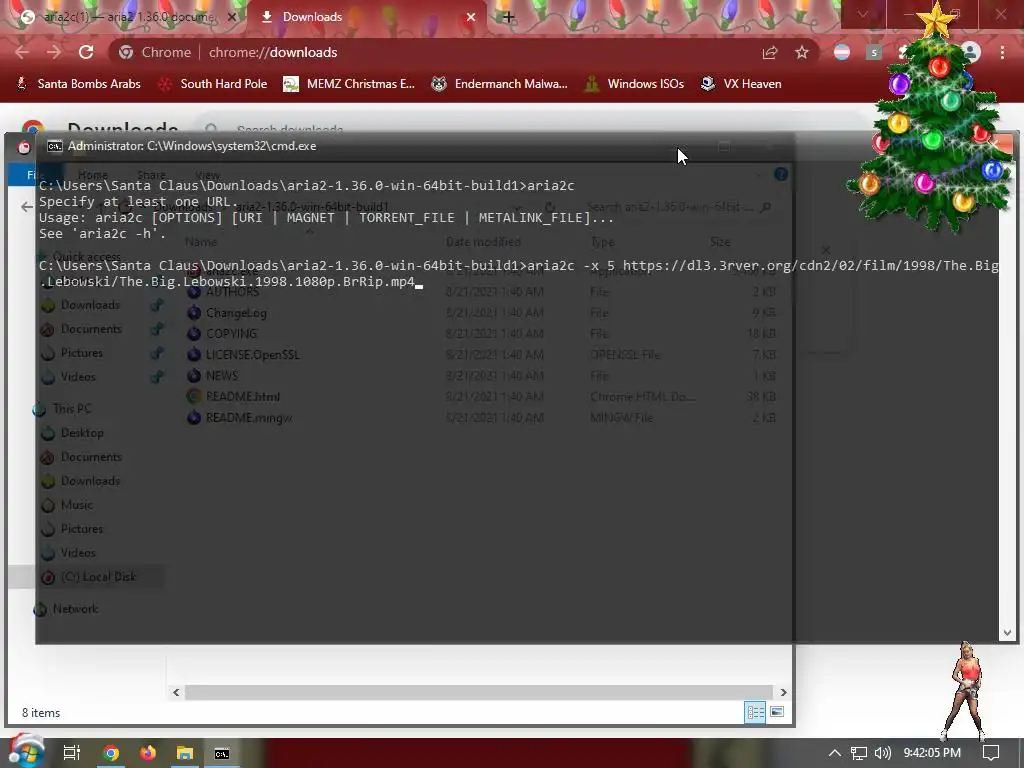The width and height of the screenshot is (1024, 768).
Task: Open Network in Explorer sidebar
Action: (75, 609)
